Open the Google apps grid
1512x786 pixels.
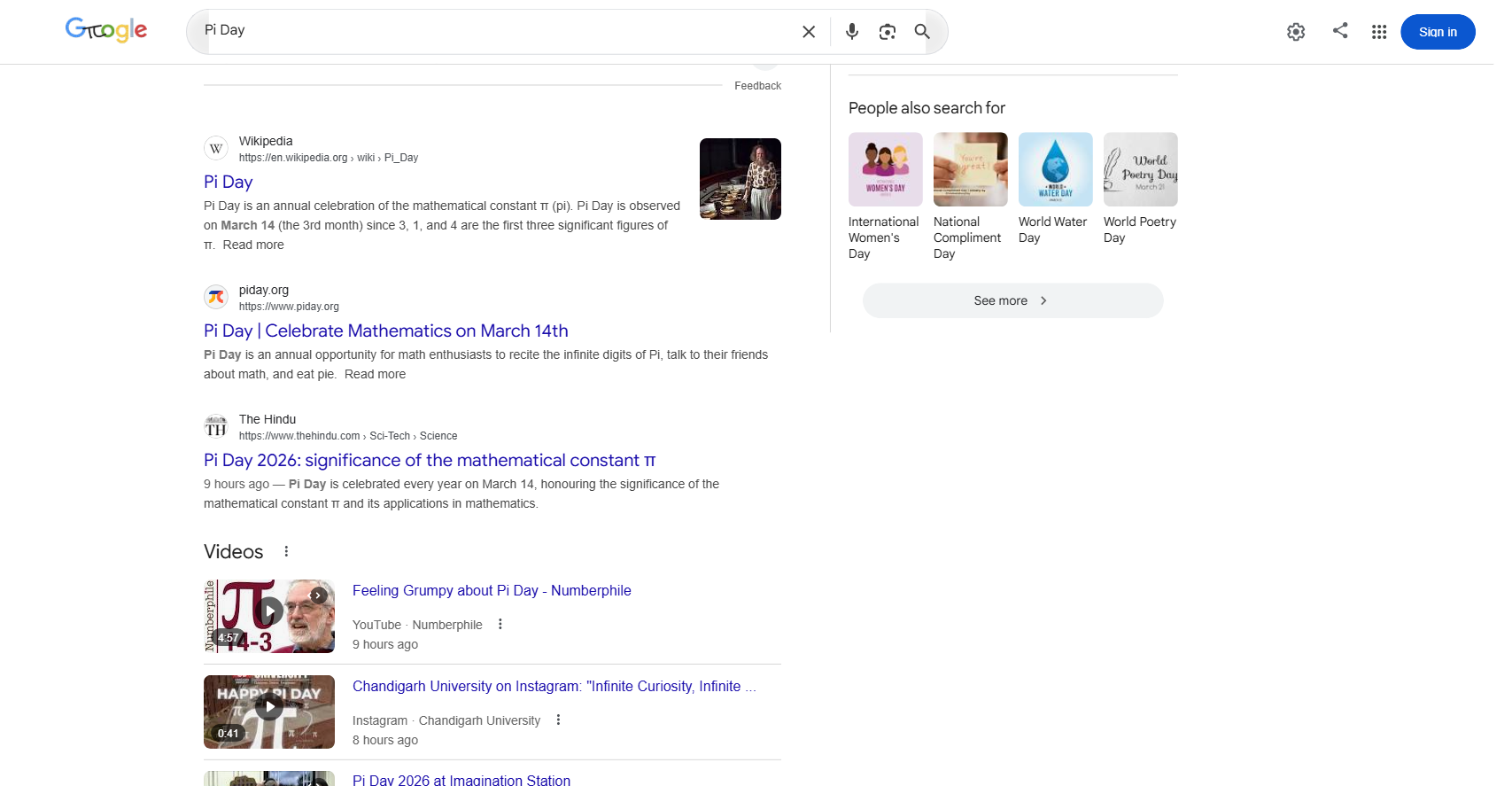(1379, 32)
